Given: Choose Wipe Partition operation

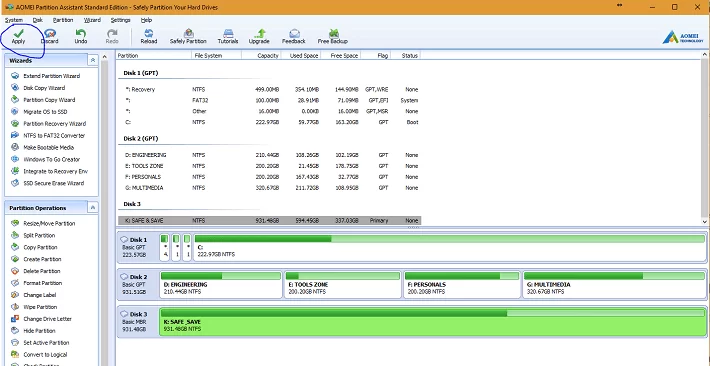Looking at the screenshot, I should [x=40, y=307].
